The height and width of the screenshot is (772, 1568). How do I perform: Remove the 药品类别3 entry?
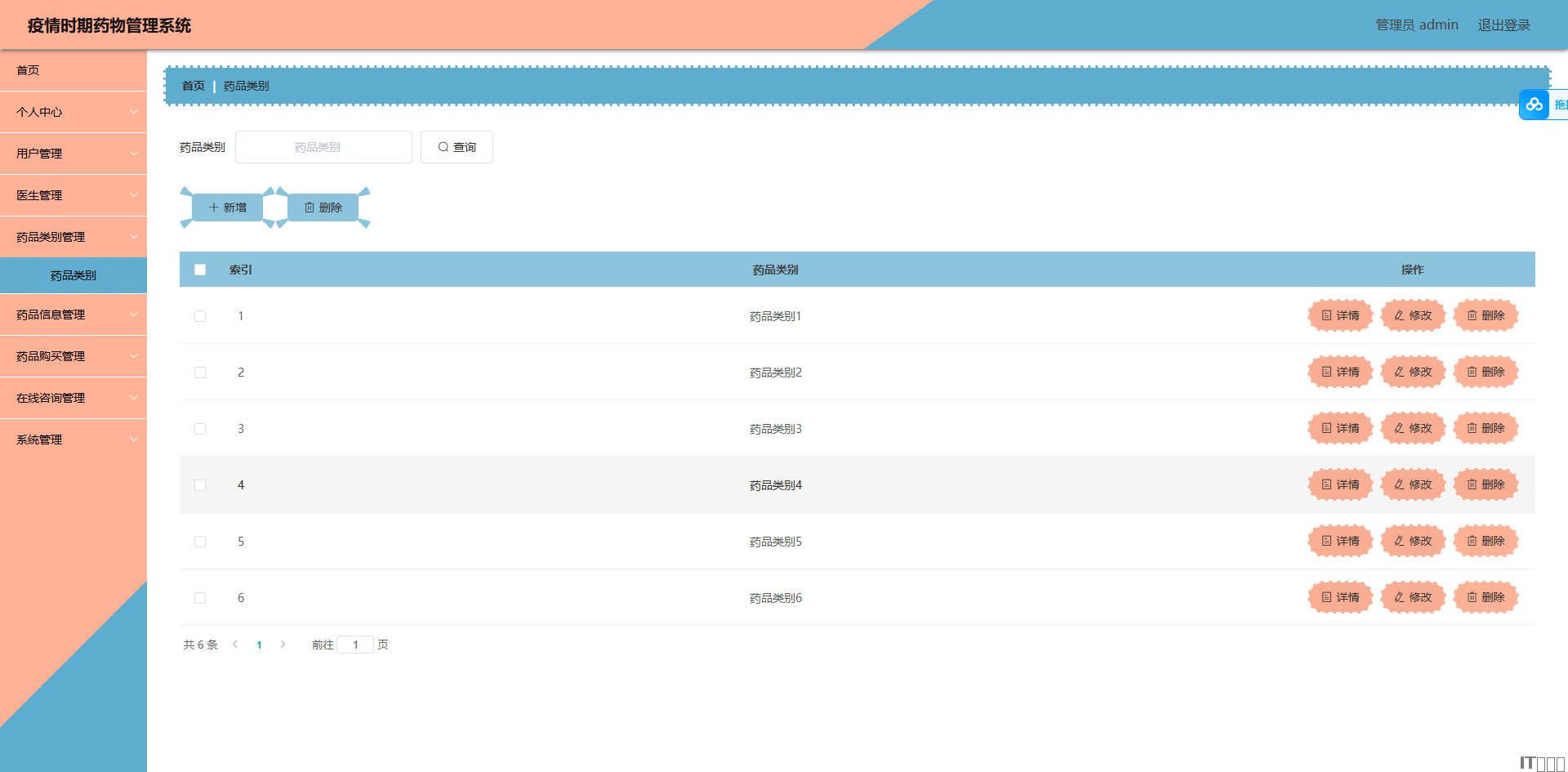pyautogui.click(x=1486, y=428)
